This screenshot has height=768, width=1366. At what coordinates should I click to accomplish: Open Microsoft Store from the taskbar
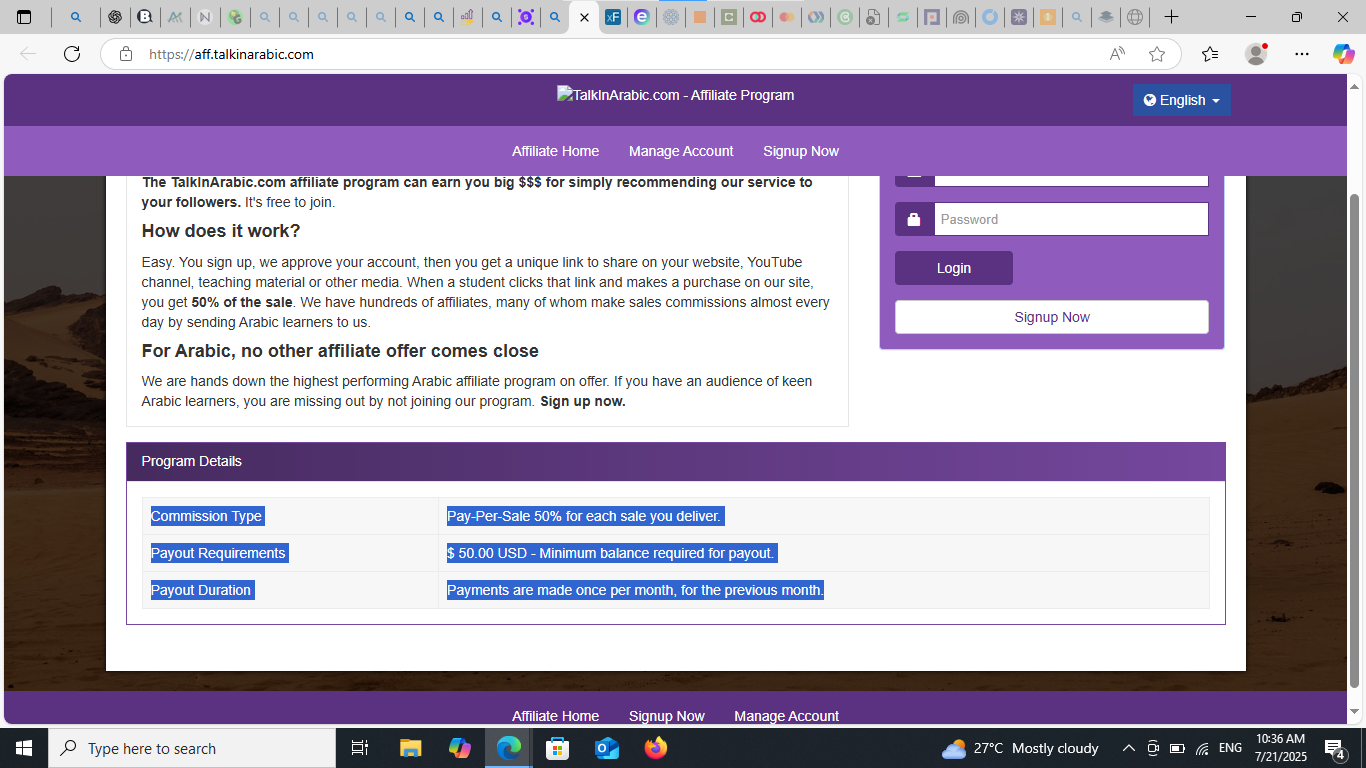(x=558, y=748)
